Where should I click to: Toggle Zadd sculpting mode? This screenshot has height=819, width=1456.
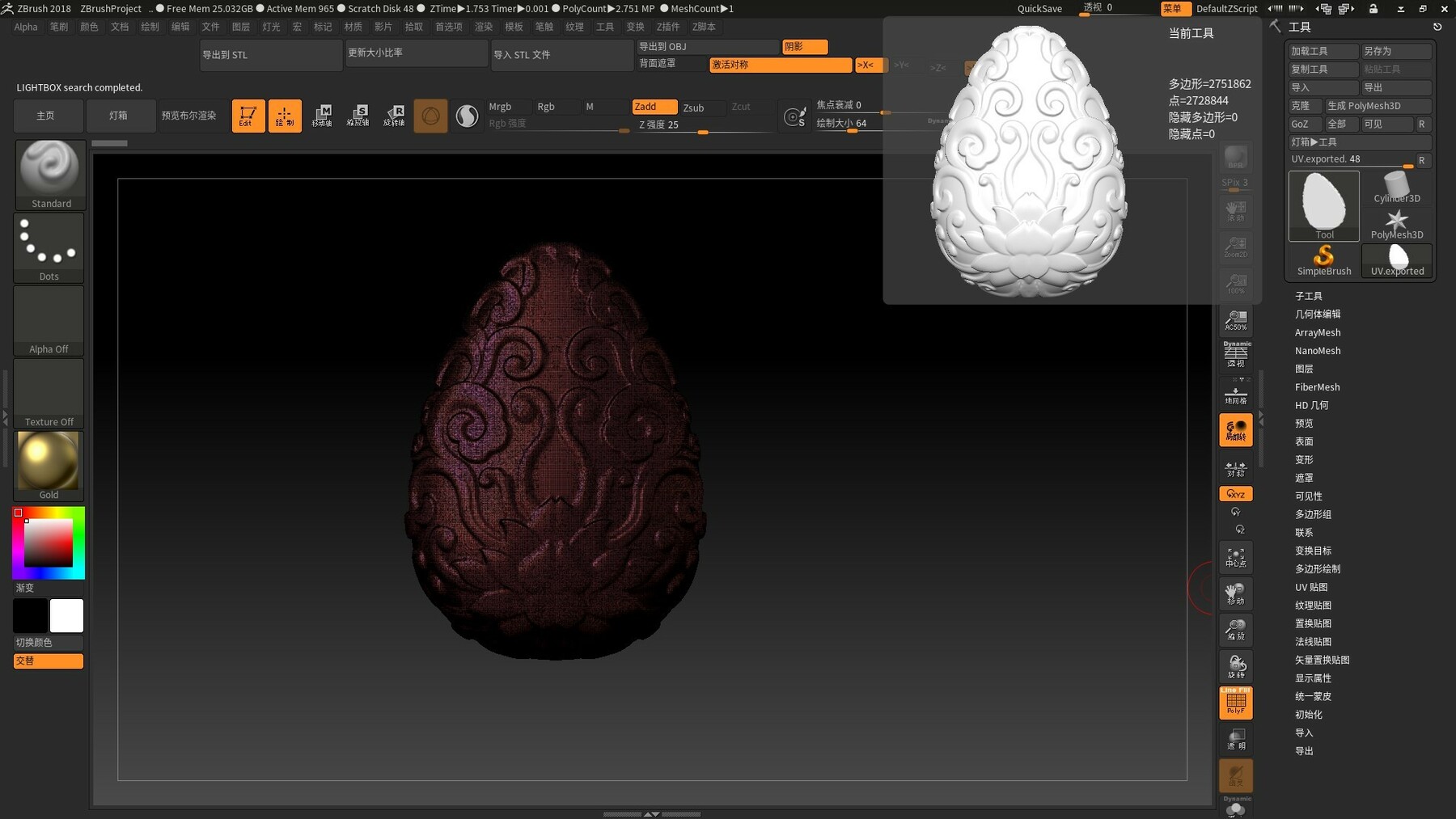point(654,106)
